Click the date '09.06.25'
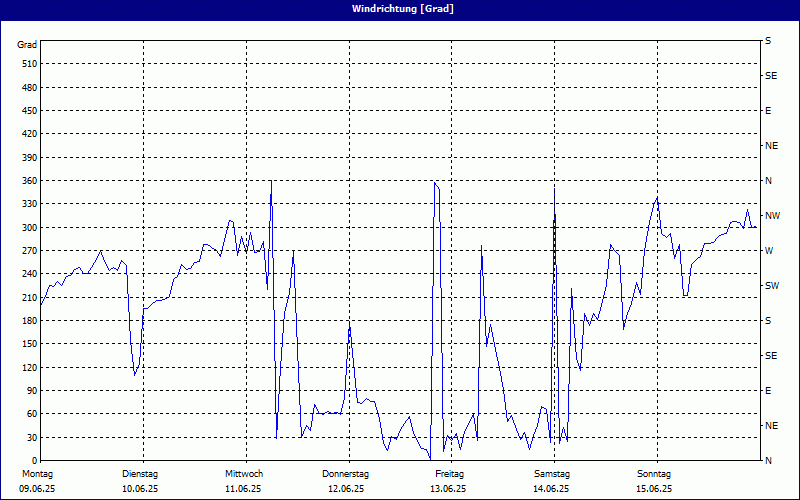The height and width of the screenshot is (500, 800). pos(37,489)
